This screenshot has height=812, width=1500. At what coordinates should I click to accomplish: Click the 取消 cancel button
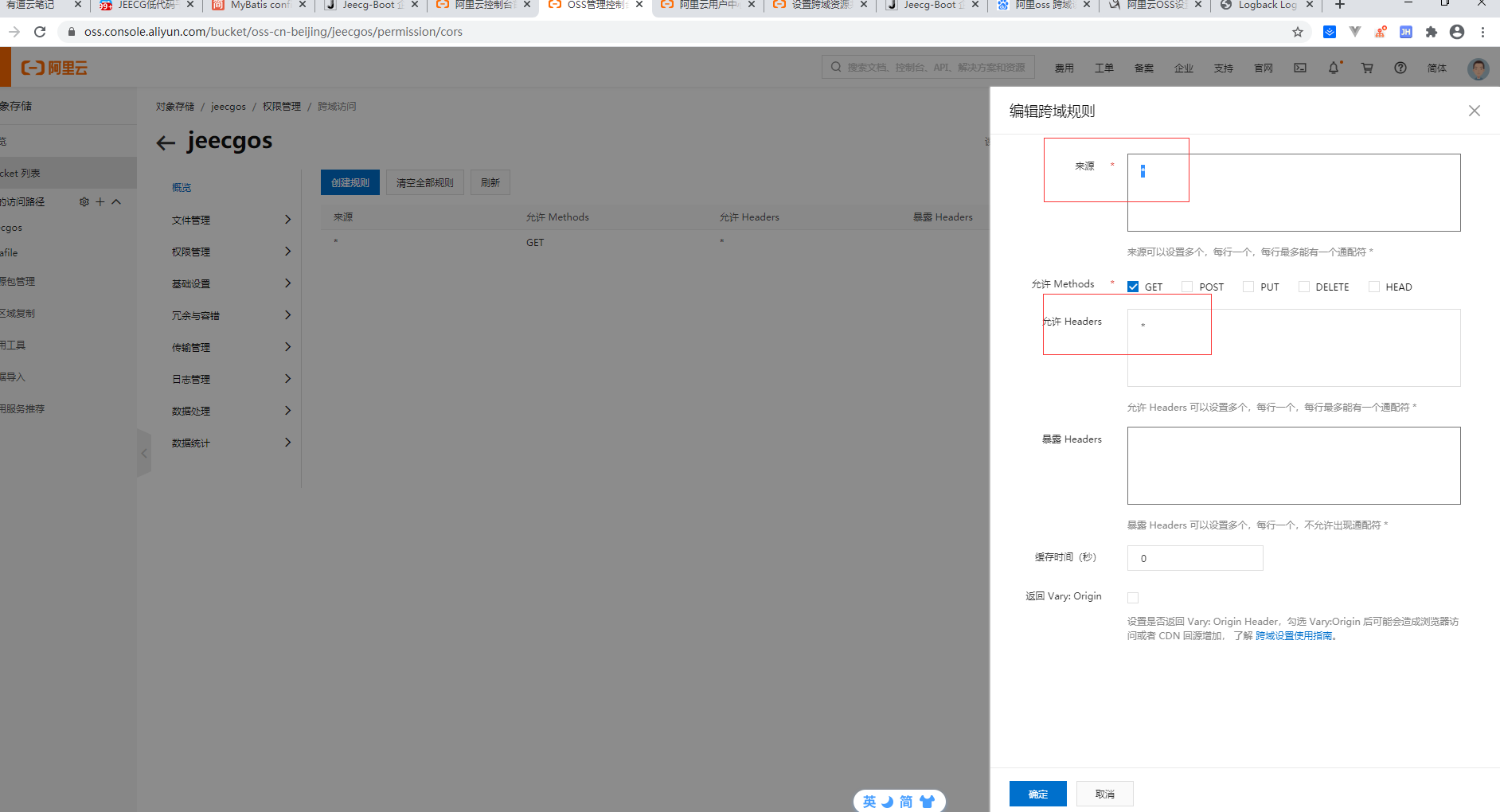(x=1105, y=794)
